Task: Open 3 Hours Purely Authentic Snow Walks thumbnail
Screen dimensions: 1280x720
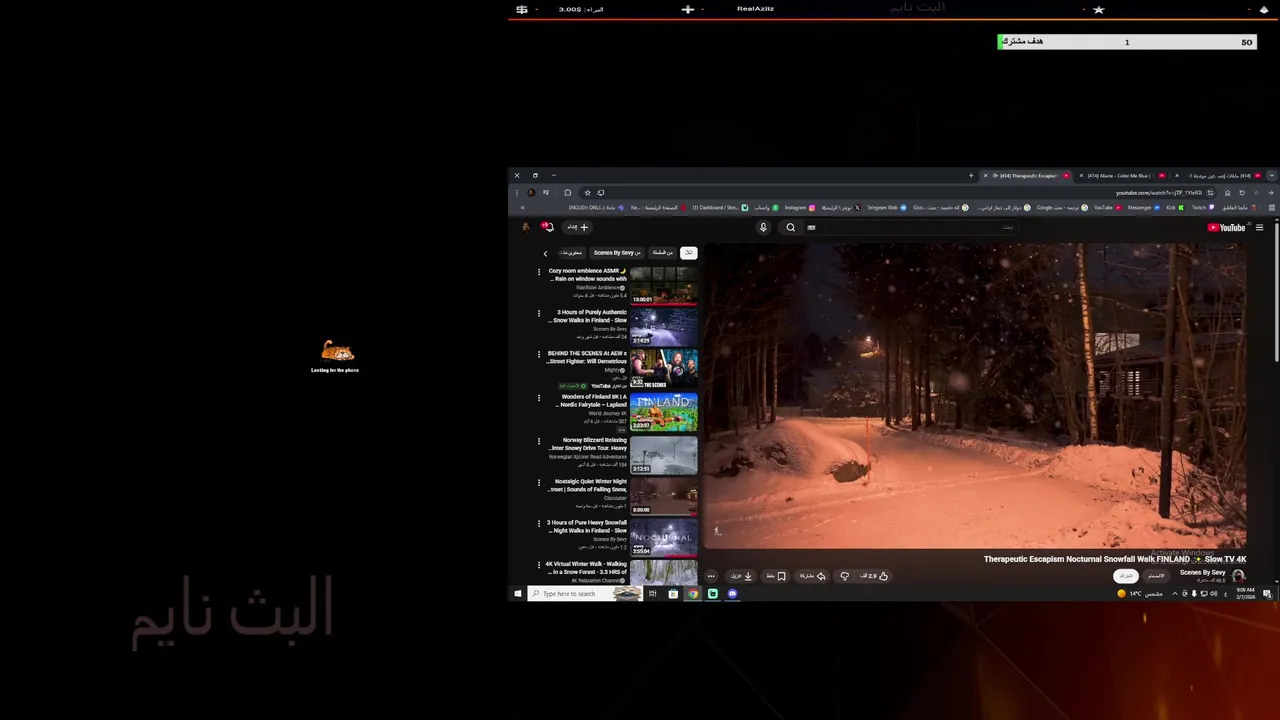Action: point(663,327)
